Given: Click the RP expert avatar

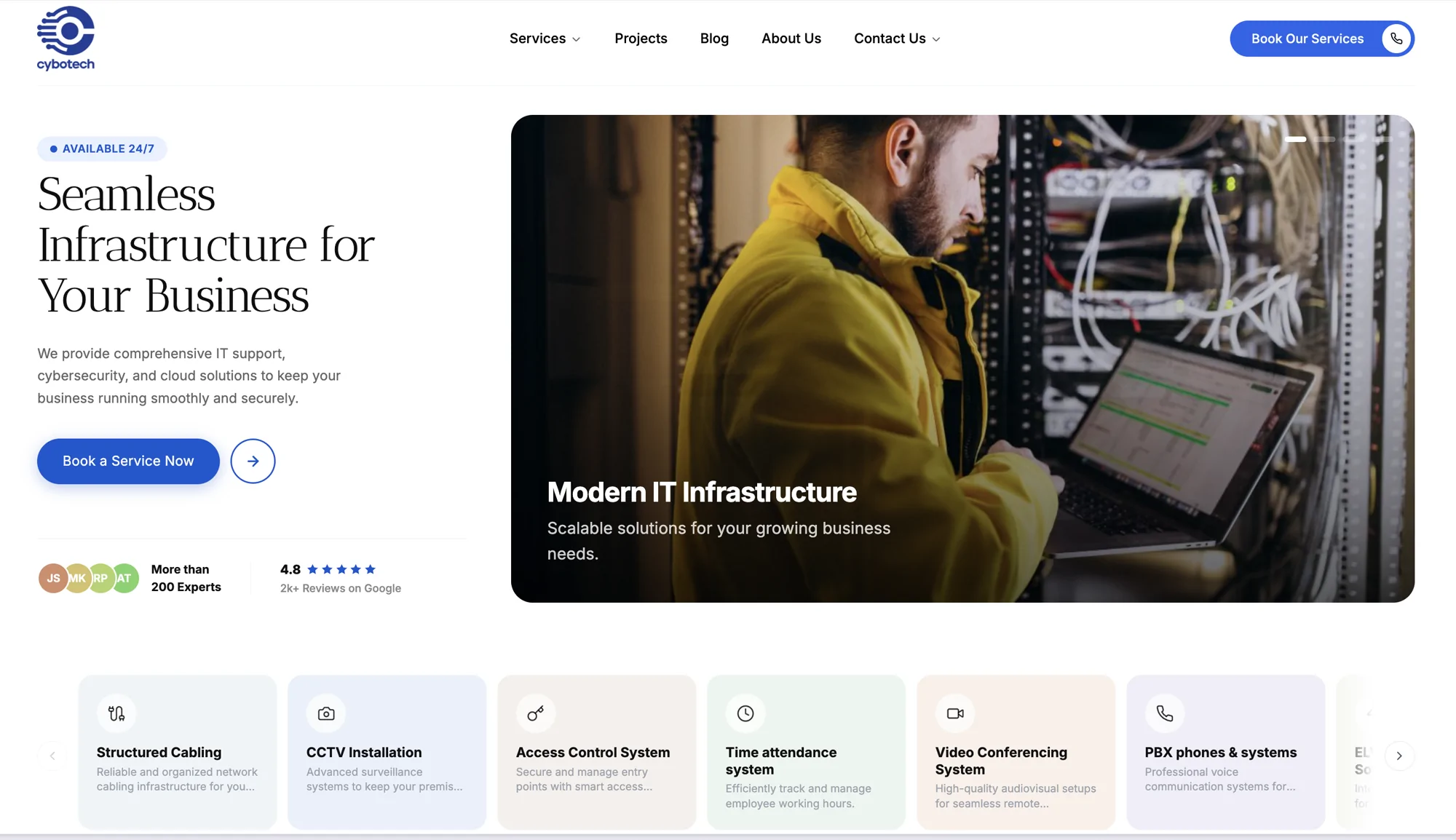Looking at the screenshot, I should pos(100,578).
